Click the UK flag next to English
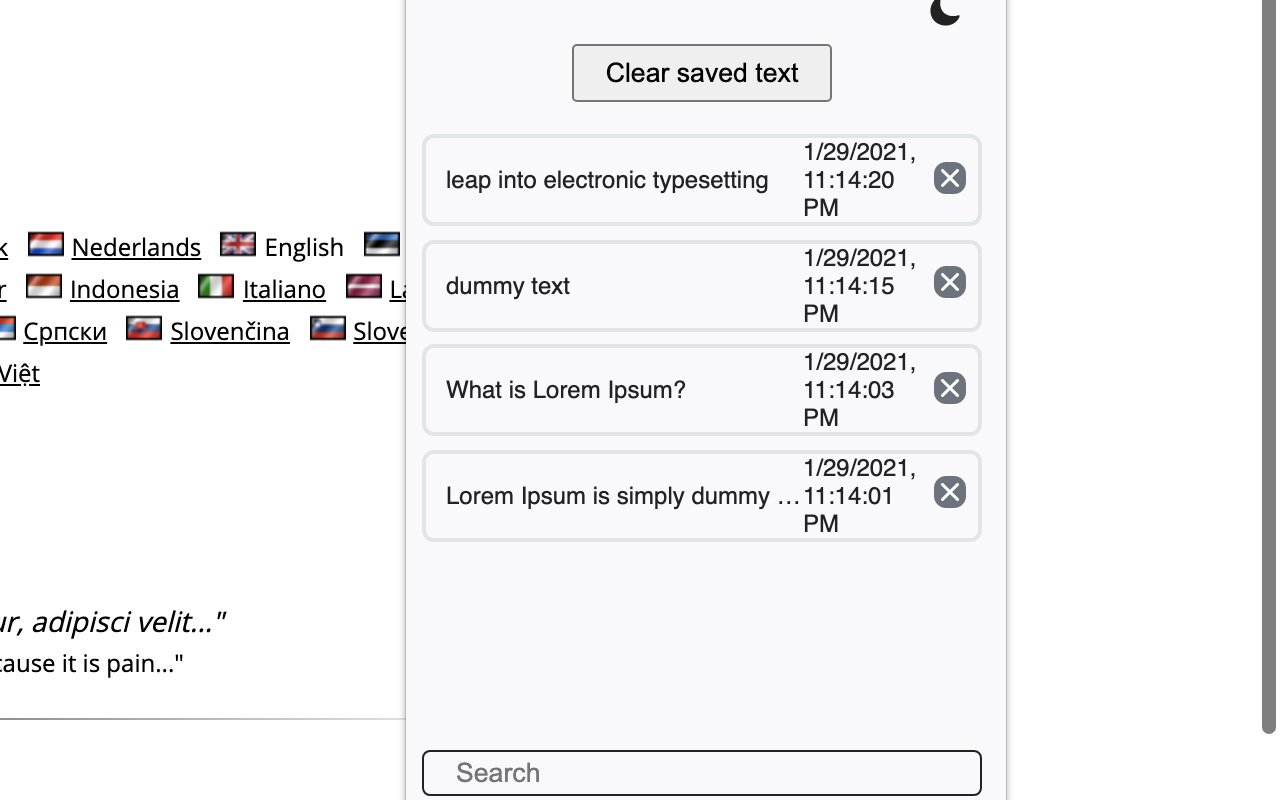Screen dimensions: 1280x800 point(237,243)
